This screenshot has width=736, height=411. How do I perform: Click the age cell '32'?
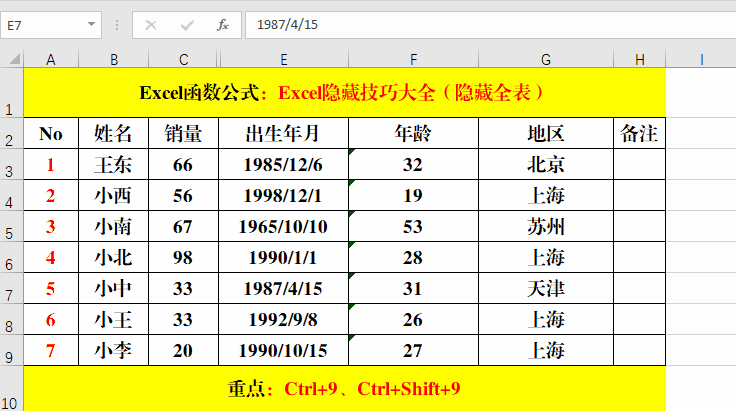(x=413, y=164)
